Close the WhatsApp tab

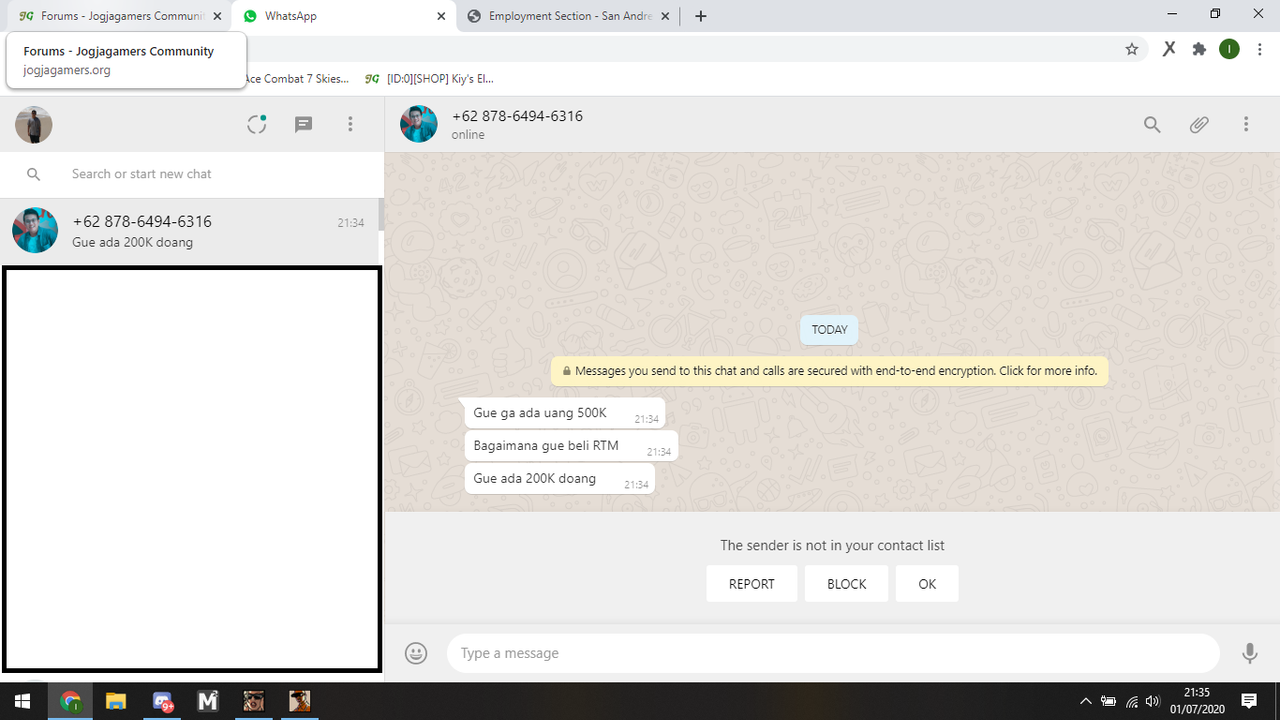(441, 16)
